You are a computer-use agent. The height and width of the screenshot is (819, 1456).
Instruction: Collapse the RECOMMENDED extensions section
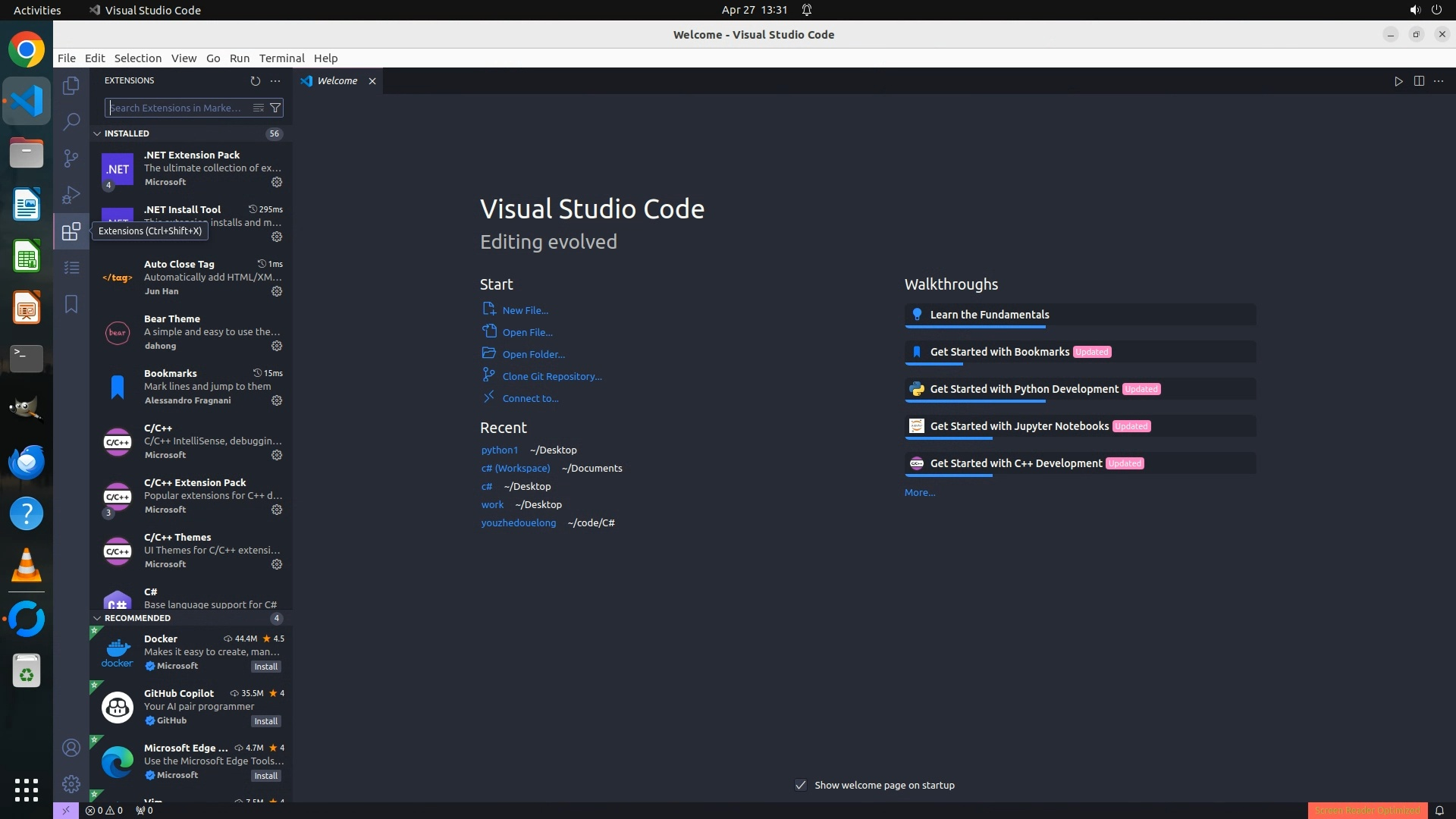click(97, 618)
